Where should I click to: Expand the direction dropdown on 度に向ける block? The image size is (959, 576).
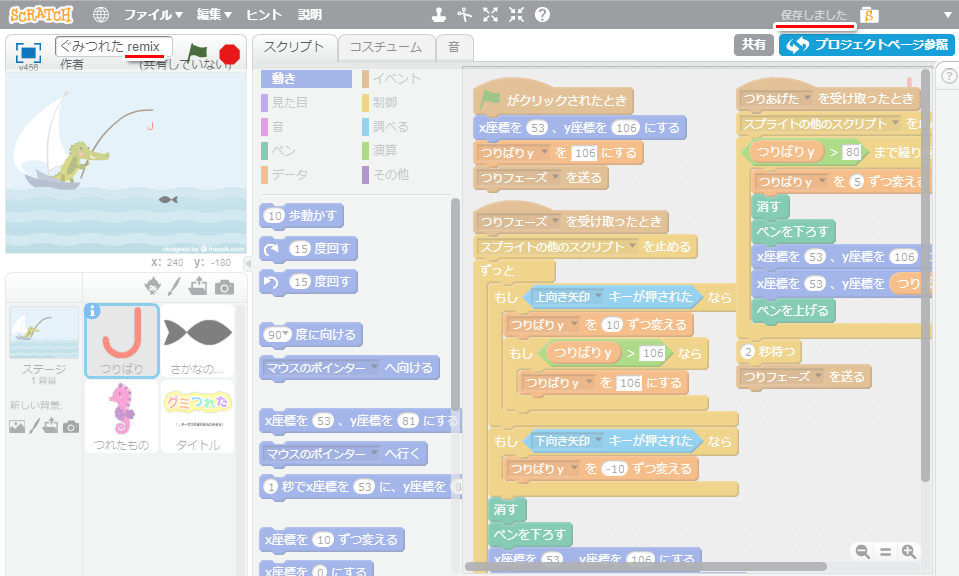(286, 334)
